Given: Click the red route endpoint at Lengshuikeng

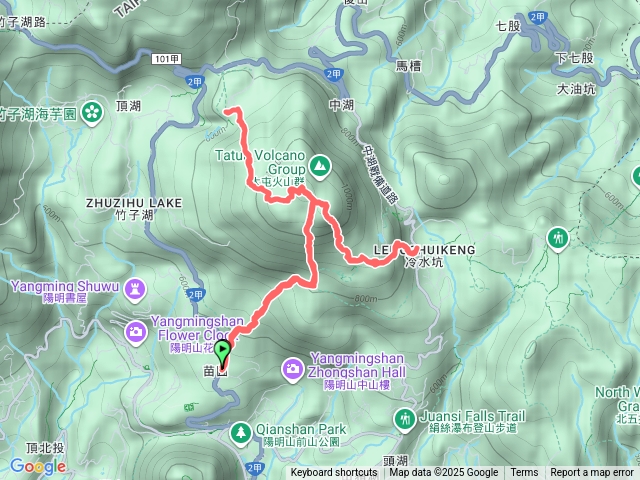Looking at the screenshot, I should click(413, 252).
